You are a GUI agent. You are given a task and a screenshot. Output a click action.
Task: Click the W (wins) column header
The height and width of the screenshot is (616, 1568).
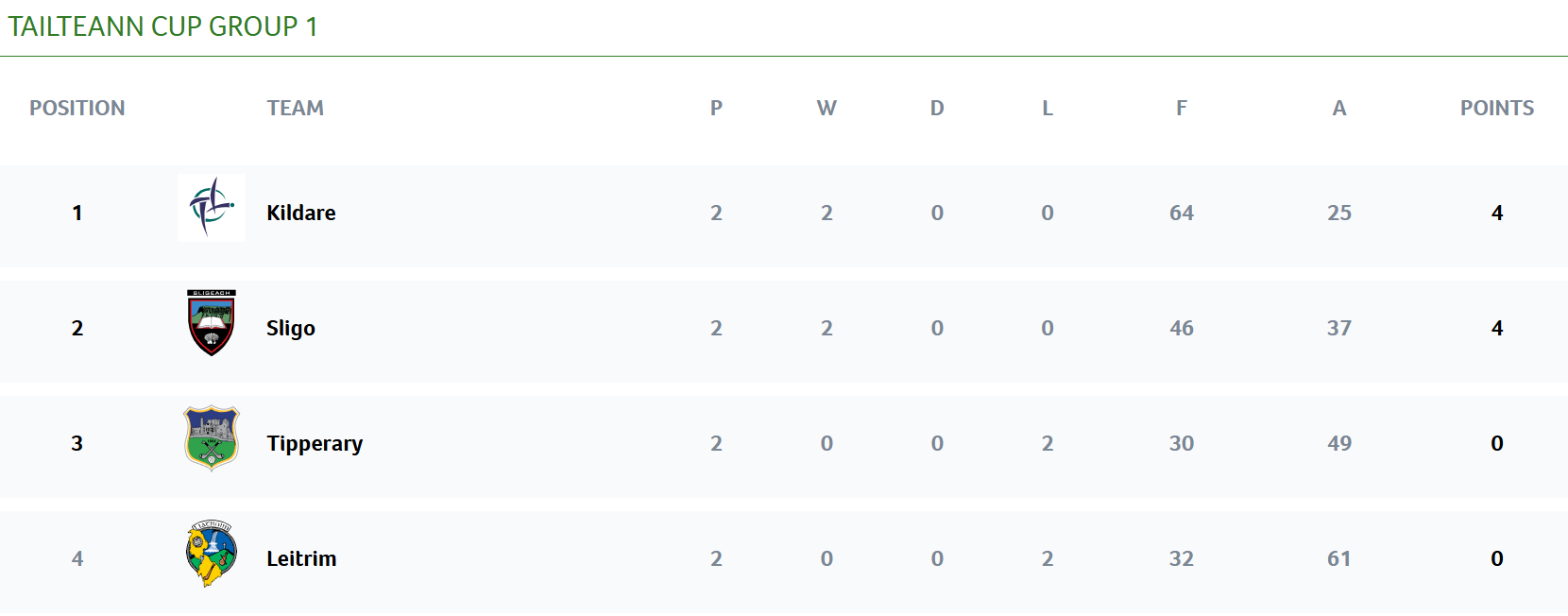tap(827, 108)
